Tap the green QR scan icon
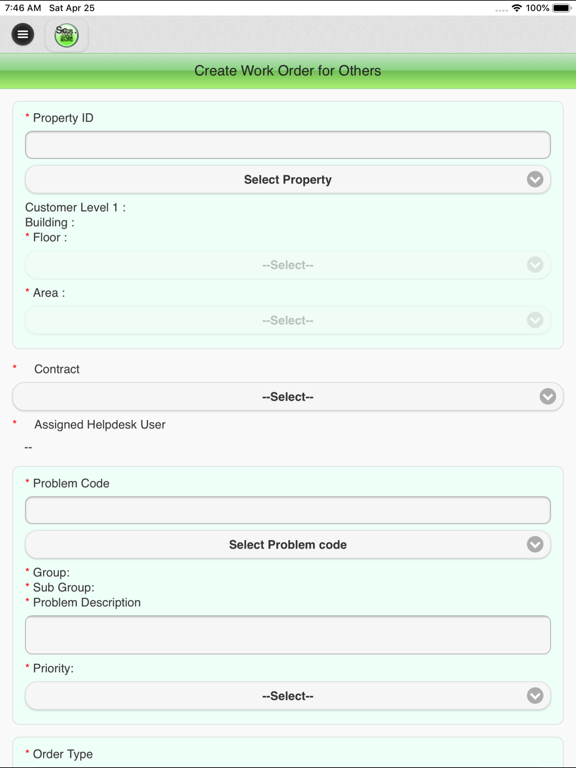 tap(67, 35)
